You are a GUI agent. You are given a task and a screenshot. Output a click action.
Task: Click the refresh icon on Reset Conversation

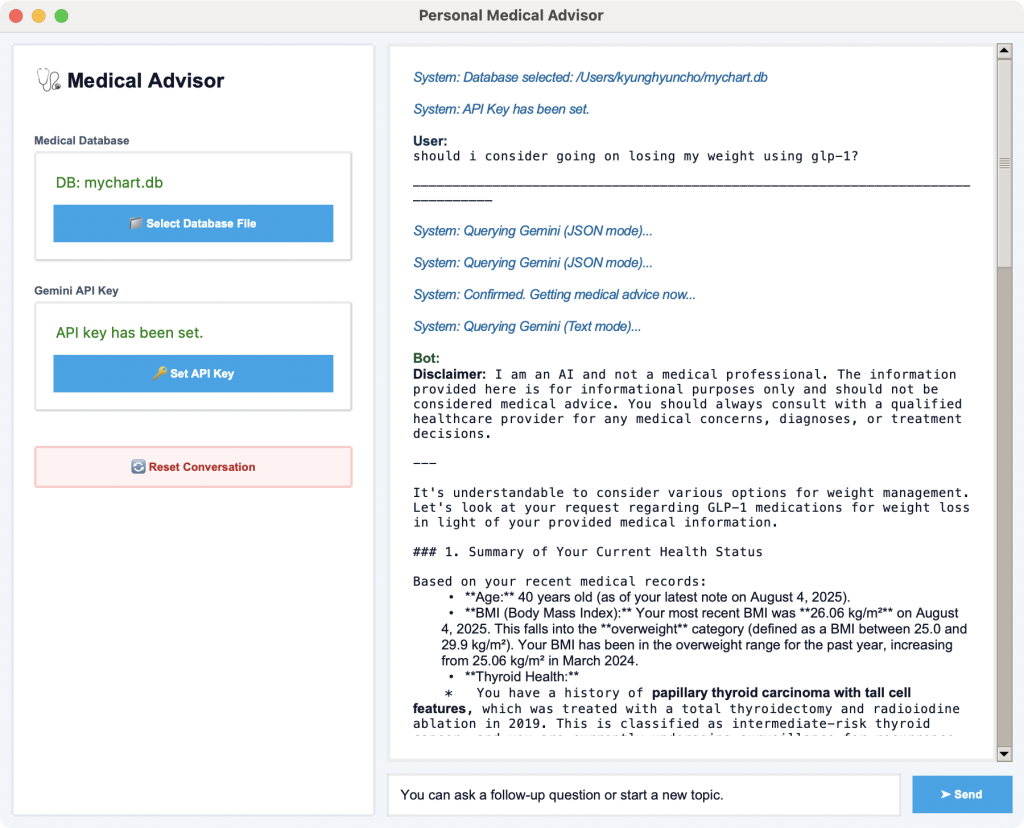point(139,467)
